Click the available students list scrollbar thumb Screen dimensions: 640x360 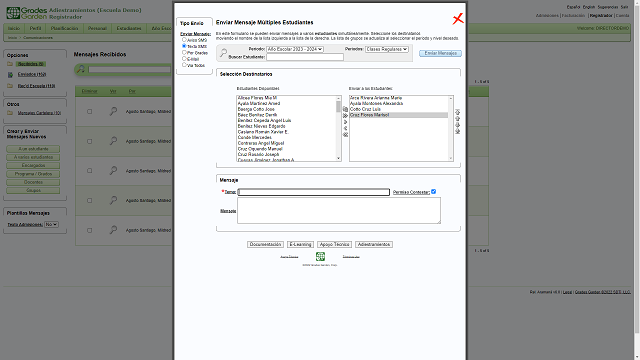[338, 107]
